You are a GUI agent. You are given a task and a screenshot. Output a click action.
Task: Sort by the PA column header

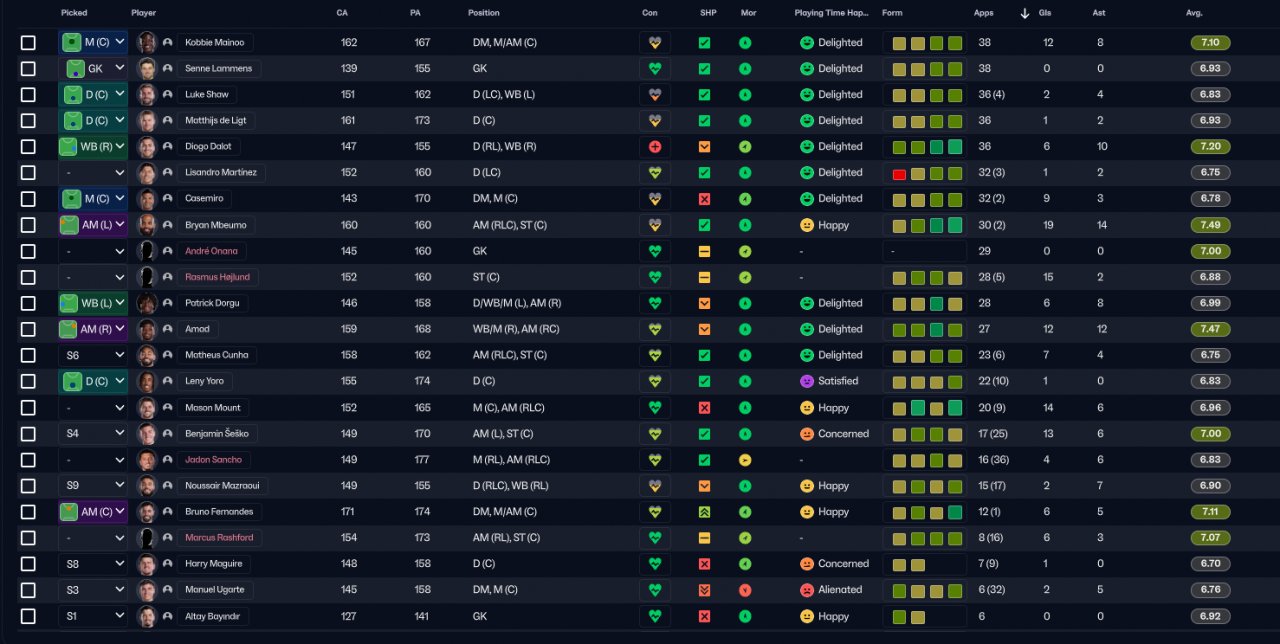tap(415, 13)
